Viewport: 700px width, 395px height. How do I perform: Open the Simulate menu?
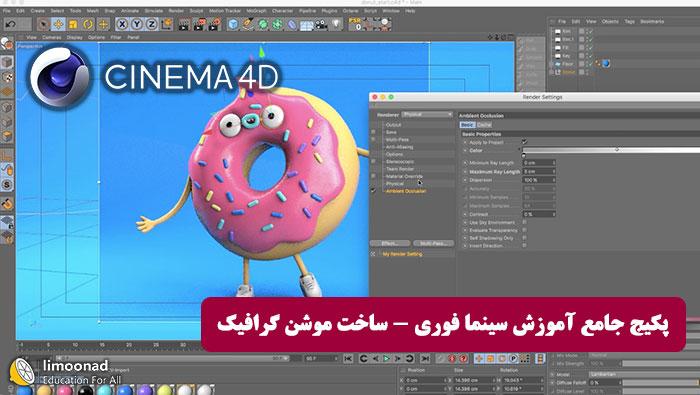(x=153, y=11)
